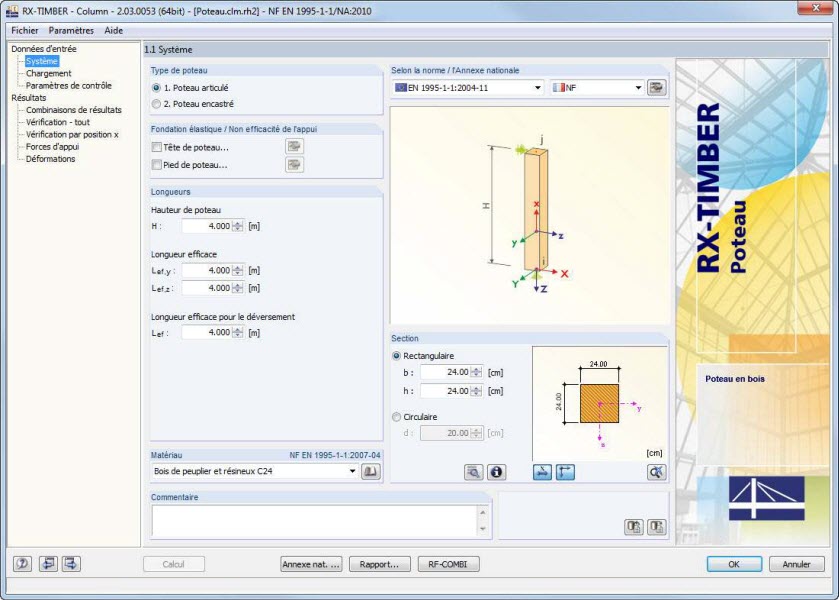
Task: Select Paramètres de contrôle tree item
Action: click(69, 86)
